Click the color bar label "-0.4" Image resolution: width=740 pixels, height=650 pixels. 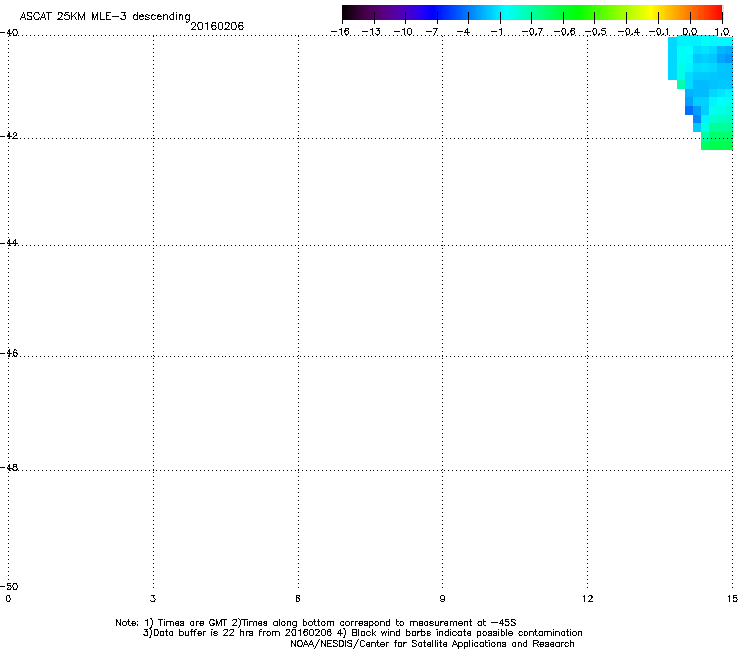[x=628, y=32]
